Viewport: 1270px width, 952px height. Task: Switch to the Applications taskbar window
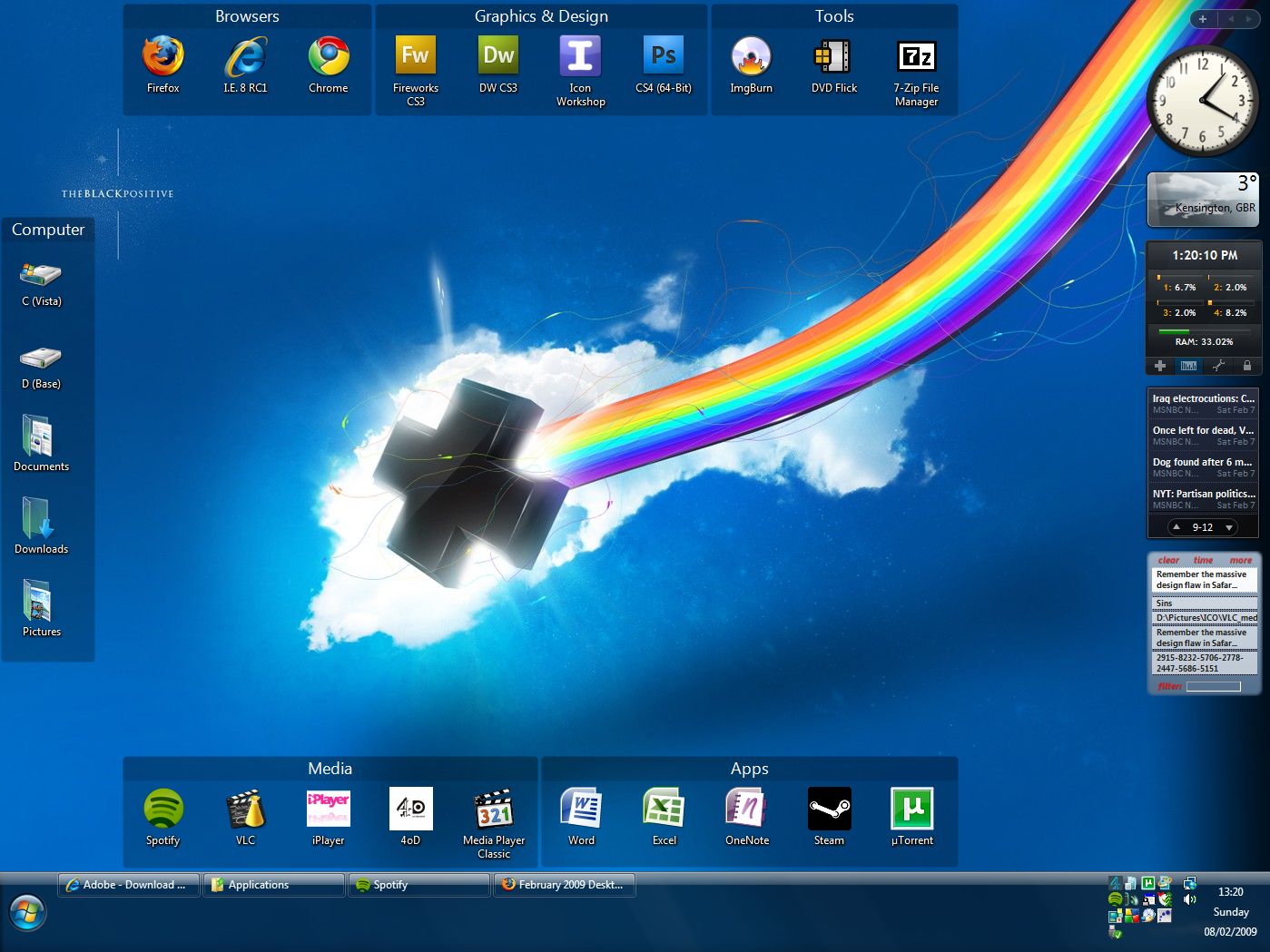(x=274, y=885)
